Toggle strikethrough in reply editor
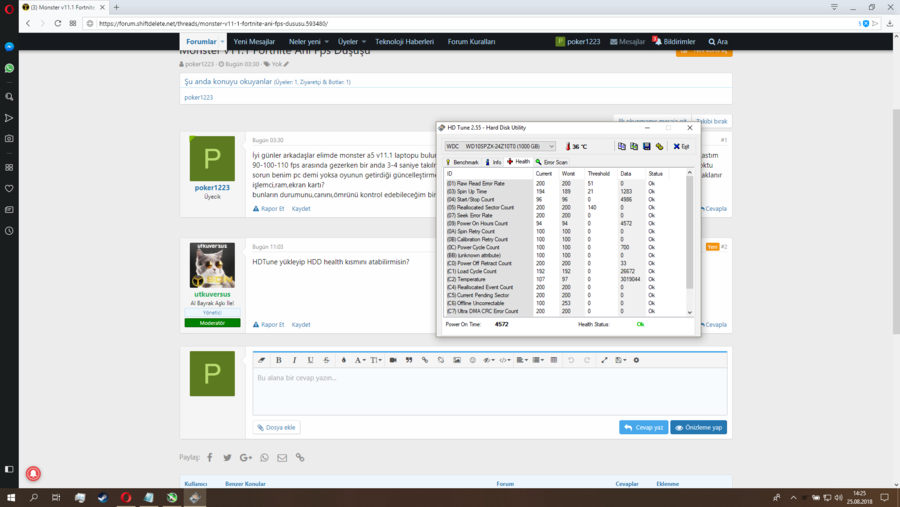This screenshot has height=507, width=900. (x=327, y=360)
